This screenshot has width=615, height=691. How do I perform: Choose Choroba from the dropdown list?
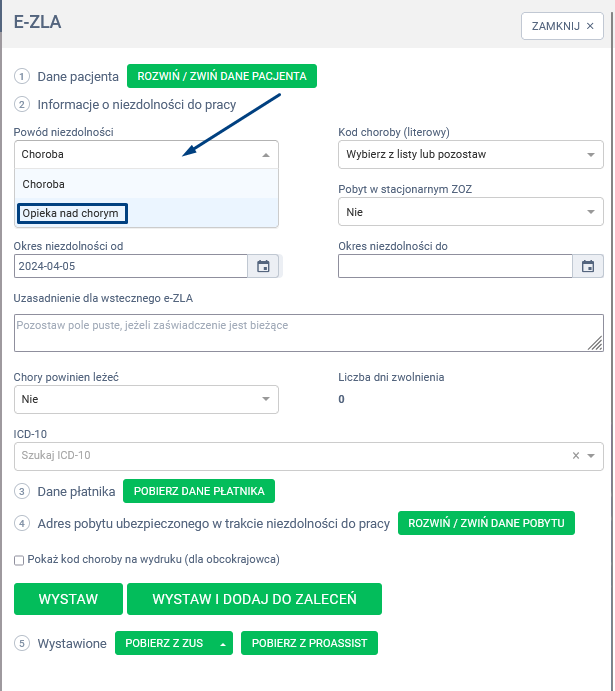click(44, 184)
